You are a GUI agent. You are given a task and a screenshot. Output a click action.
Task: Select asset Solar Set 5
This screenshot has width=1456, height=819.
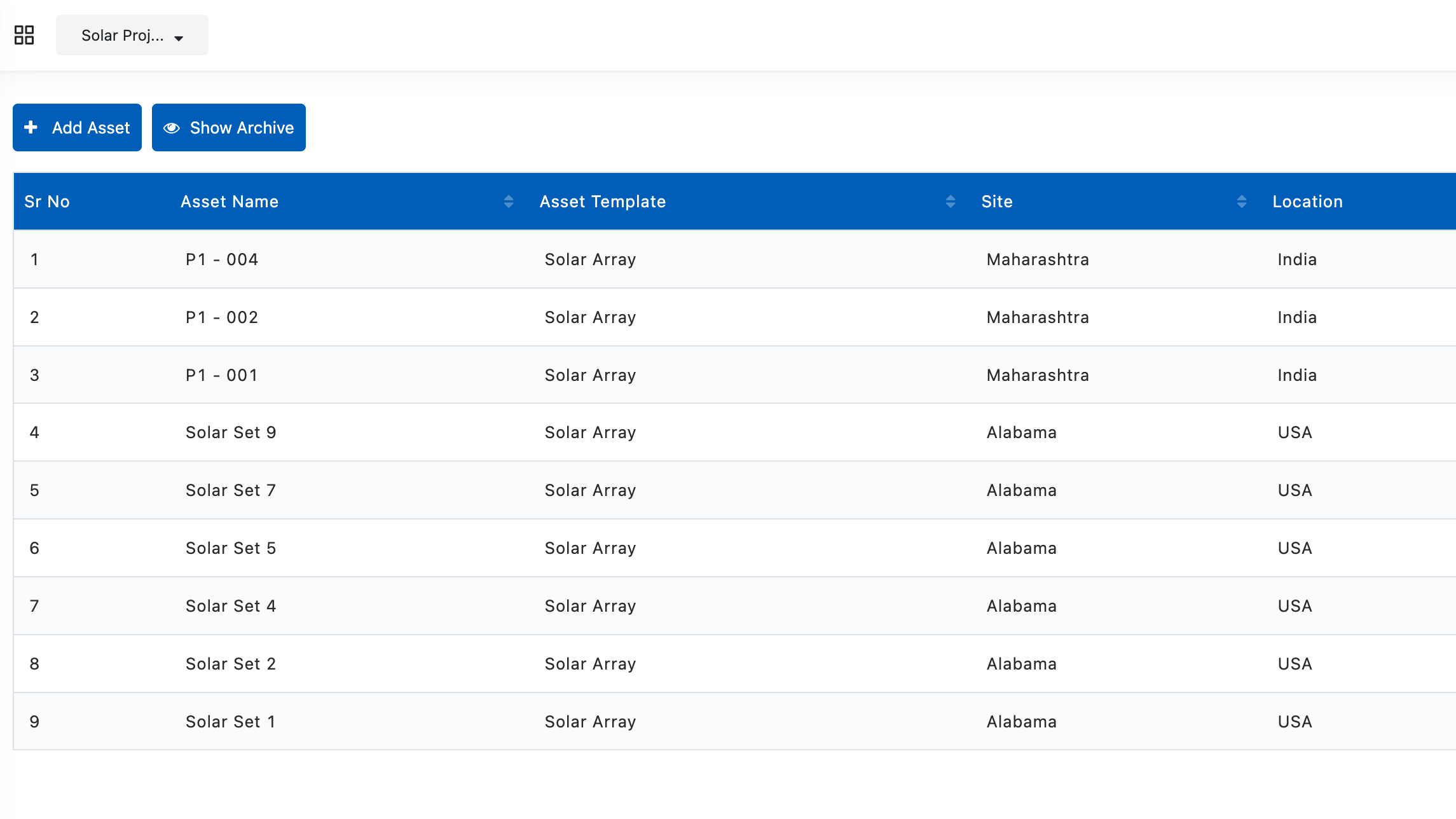[231, 548]
